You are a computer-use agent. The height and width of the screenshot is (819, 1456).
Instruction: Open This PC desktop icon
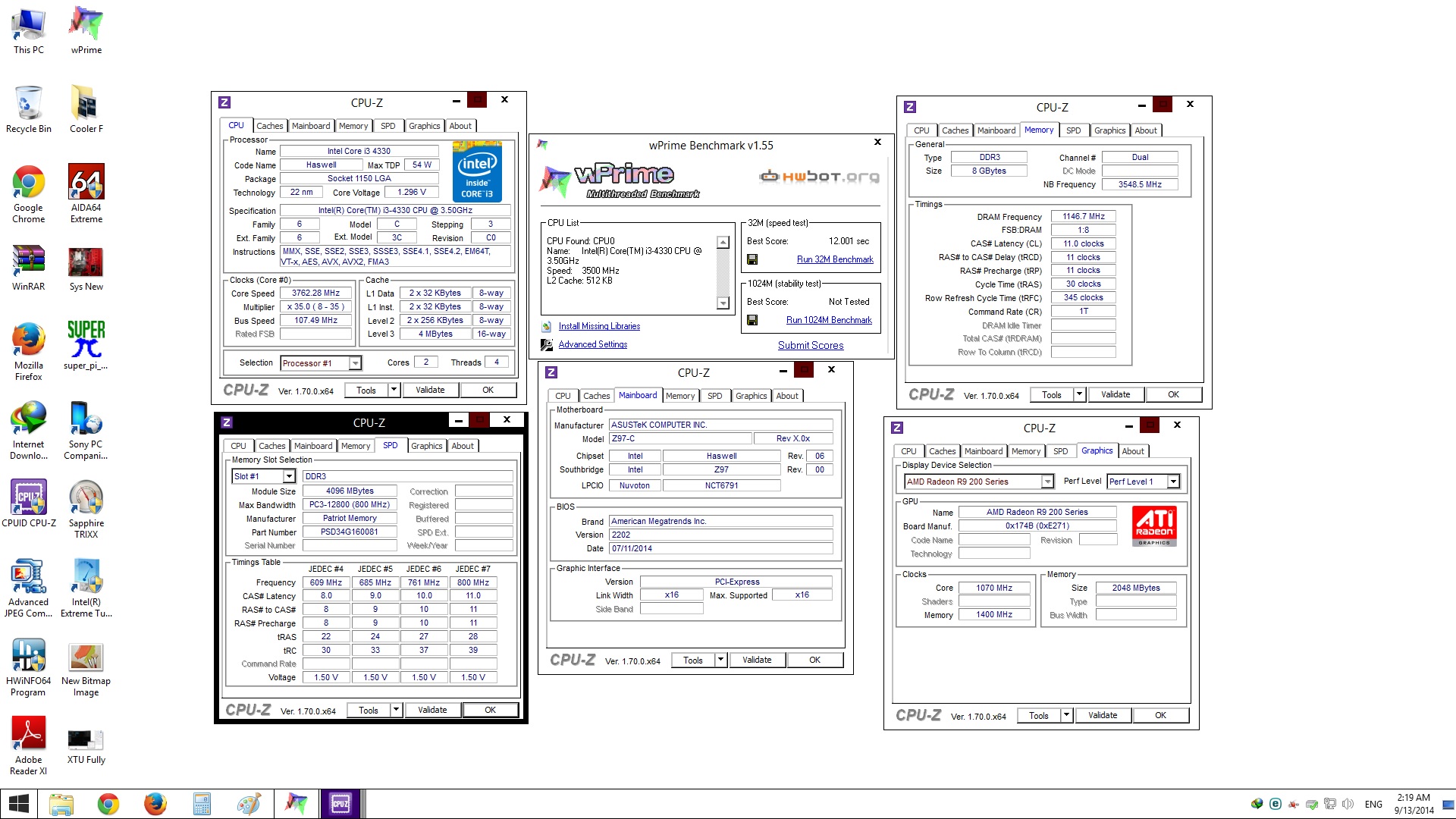point(29,30)
